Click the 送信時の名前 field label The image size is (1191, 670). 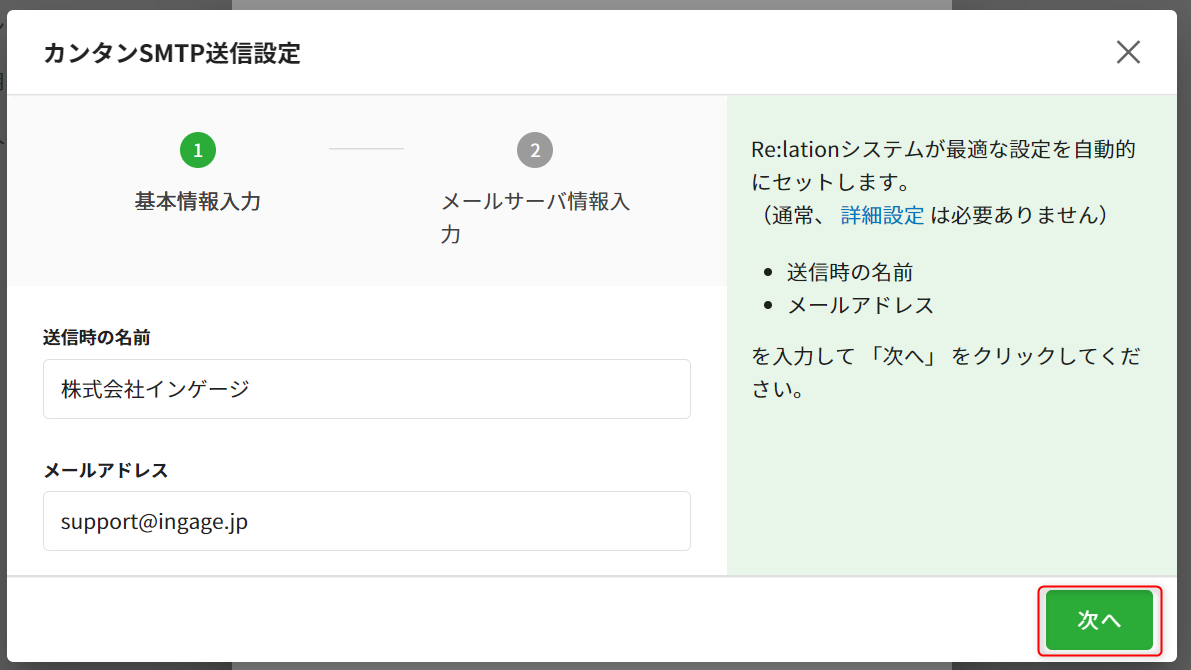tap(97, 338)
